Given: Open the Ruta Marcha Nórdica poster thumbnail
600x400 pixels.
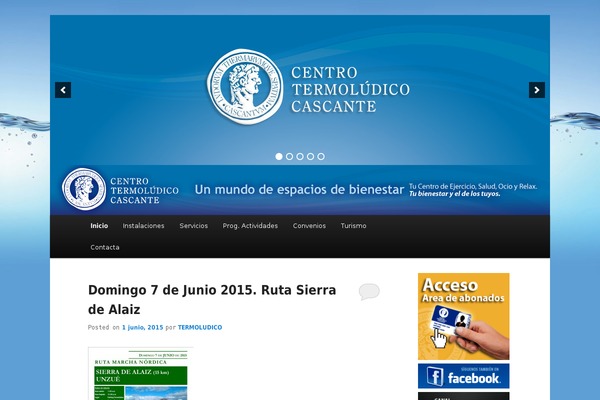Looking at the screenshot, I should click(140, 374).
